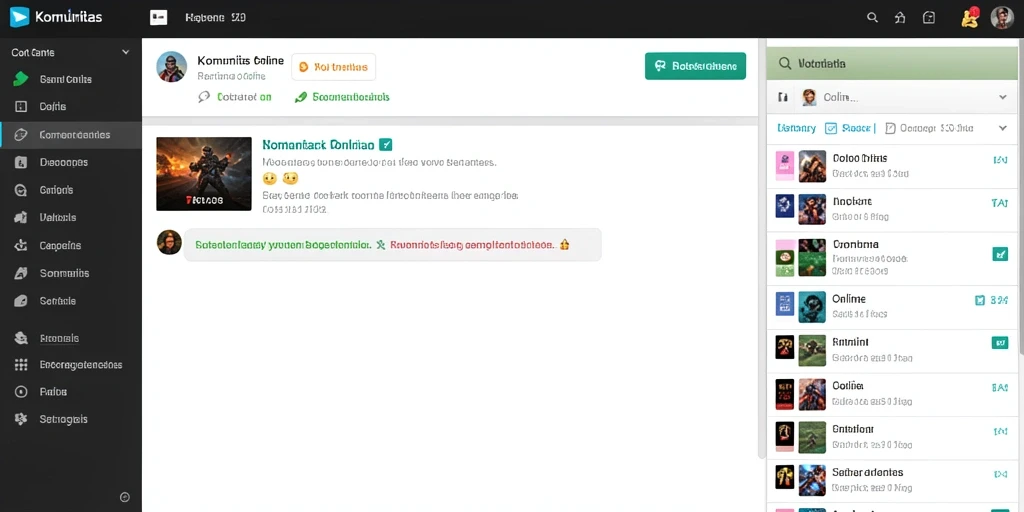Click the icon beside sidebar item 'Sonmmiits'
The height and width of the screenshot is (512, 1024).
point(21,273)
